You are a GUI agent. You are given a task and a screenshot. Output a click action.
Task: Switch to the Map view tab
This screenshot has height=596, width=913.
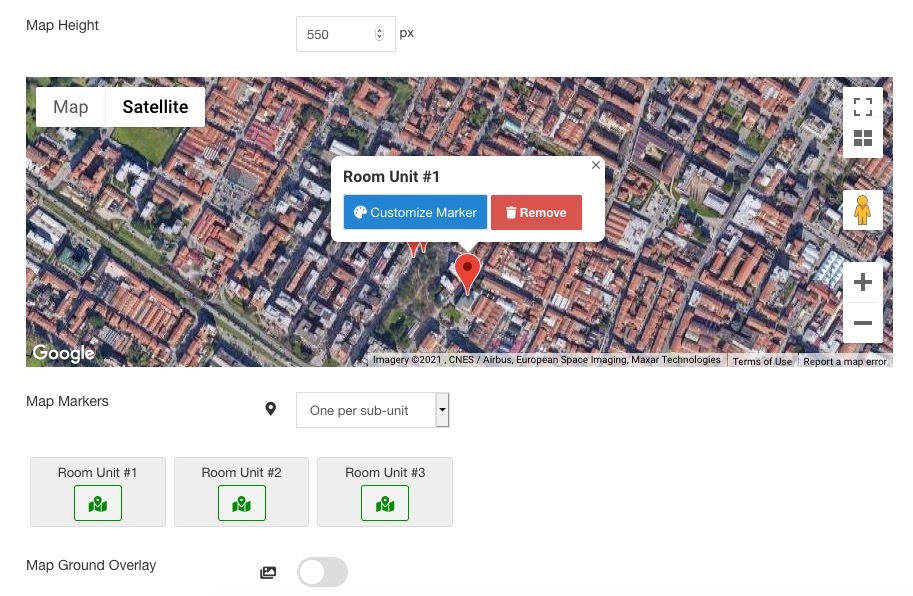[71, 107]
